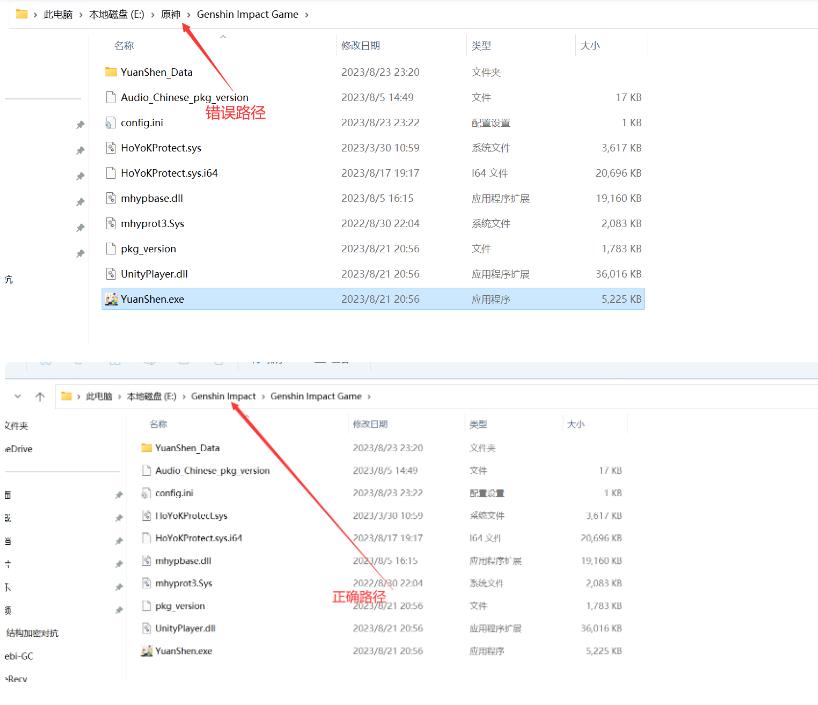Expand chevron after Genshin Impact Game in bottom address bar

click(x=369, y=397)
